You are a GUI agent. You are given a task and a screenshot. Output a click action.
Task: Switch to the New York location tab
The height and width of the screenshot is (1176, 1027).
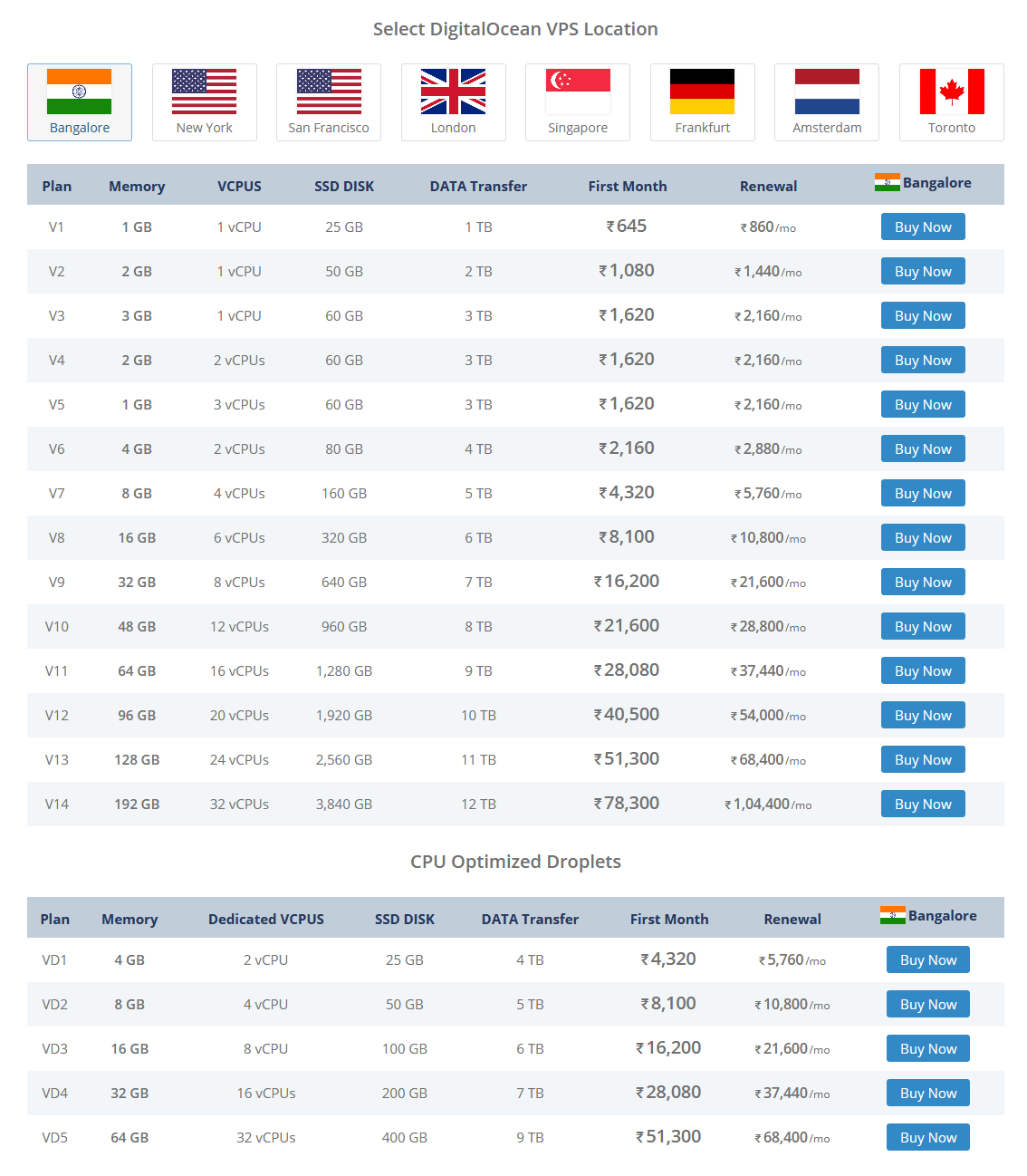[x=204, y=102]
